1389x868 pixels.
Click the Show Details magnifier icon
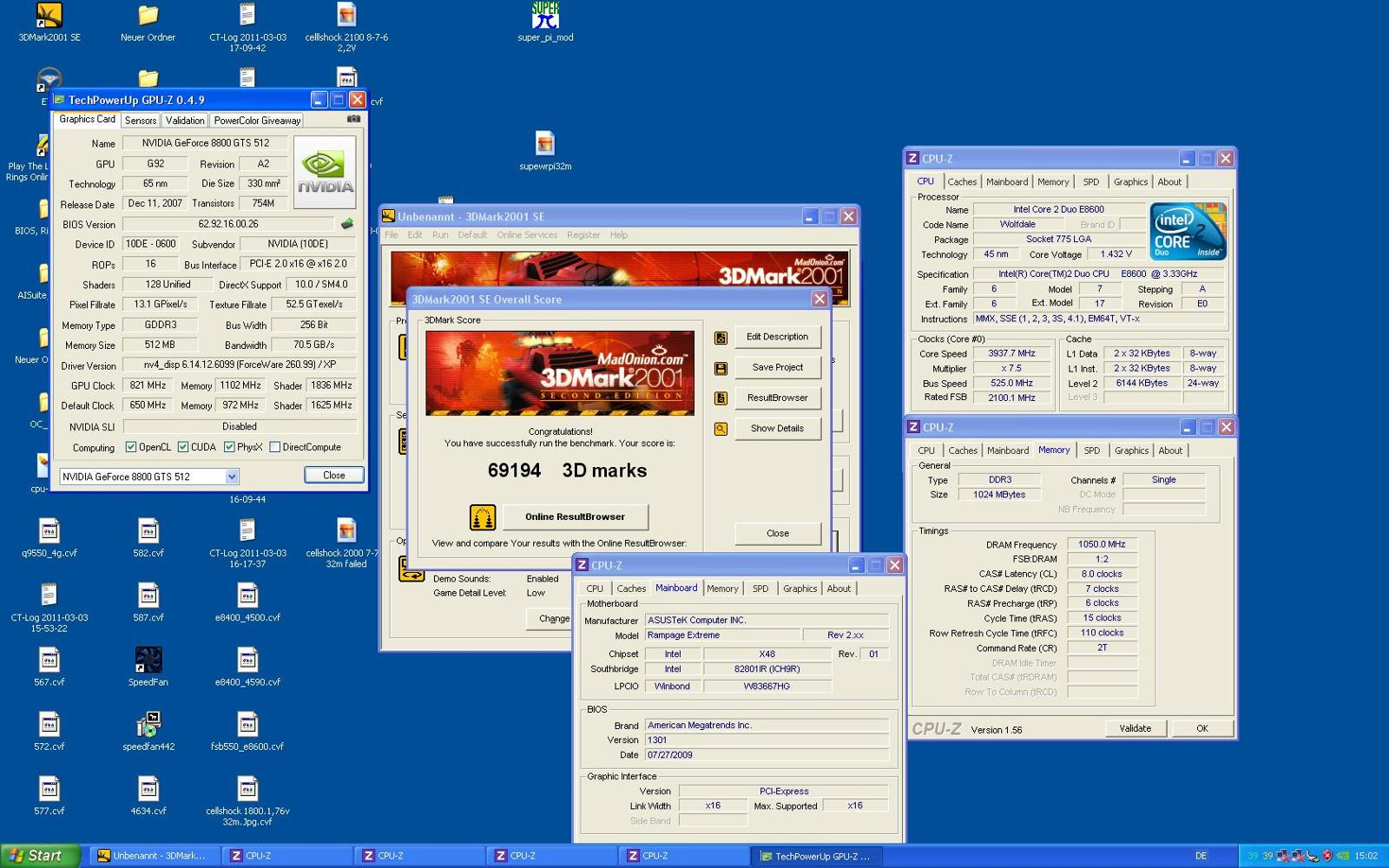(721, 429)
